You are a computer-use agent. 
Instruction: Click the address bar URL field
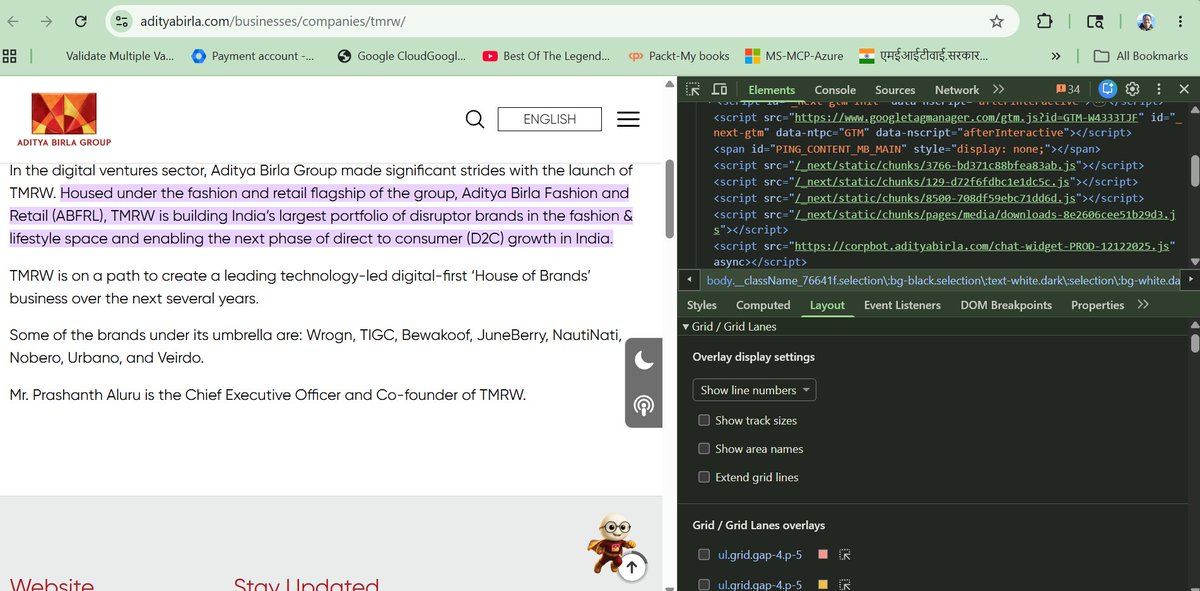[560, 21]
